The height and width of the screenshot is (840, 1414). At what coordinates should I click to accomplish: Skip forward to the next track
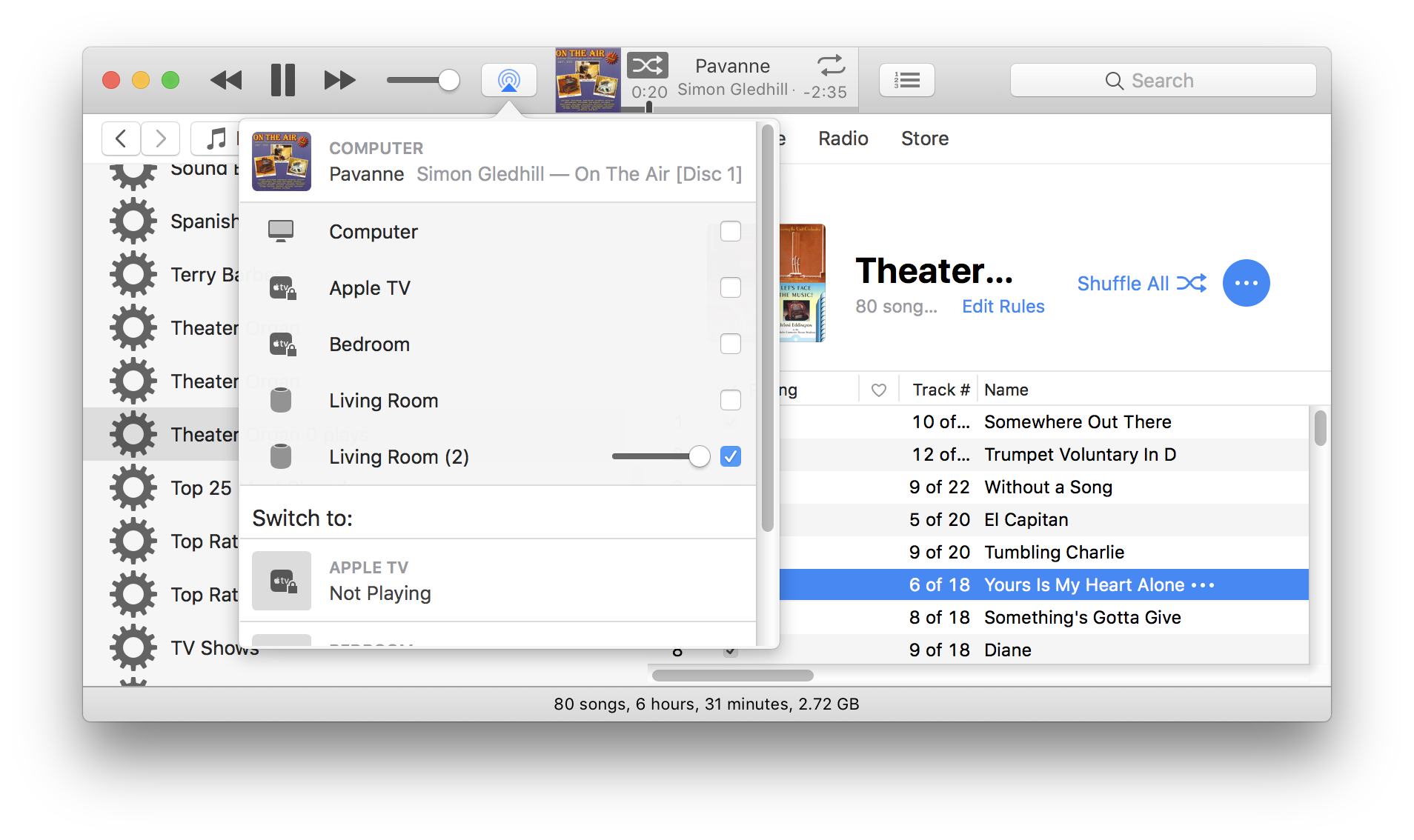click(x=339, y=80)
